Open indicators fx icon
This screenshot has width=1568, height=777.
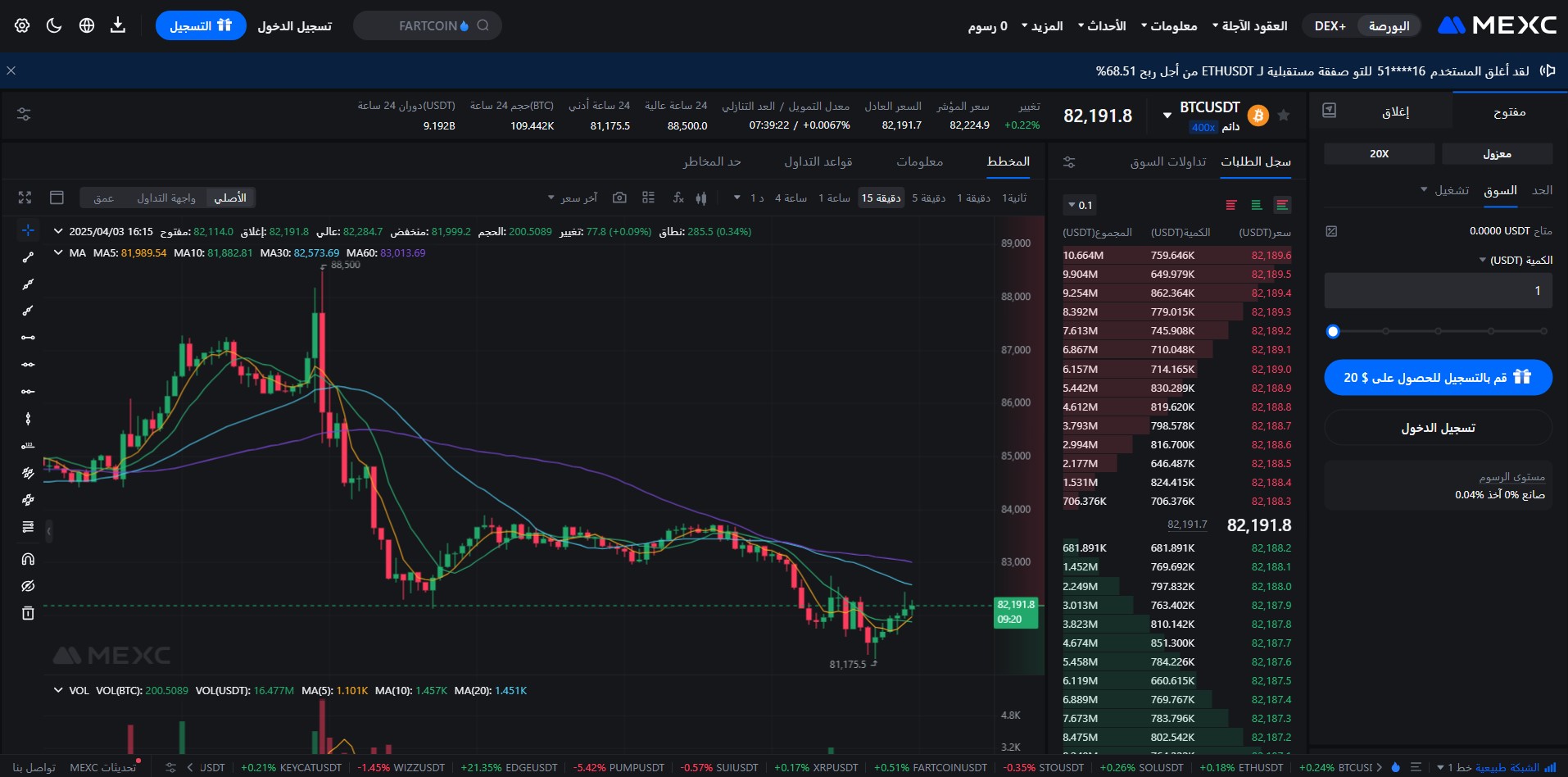pos(678,198)
